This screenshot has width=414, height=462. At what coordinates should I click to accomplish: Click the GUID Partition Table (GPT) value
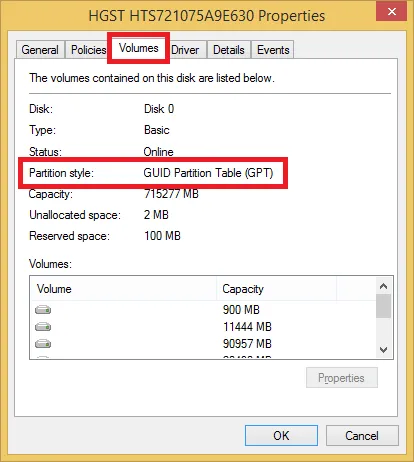coord(208,173)
